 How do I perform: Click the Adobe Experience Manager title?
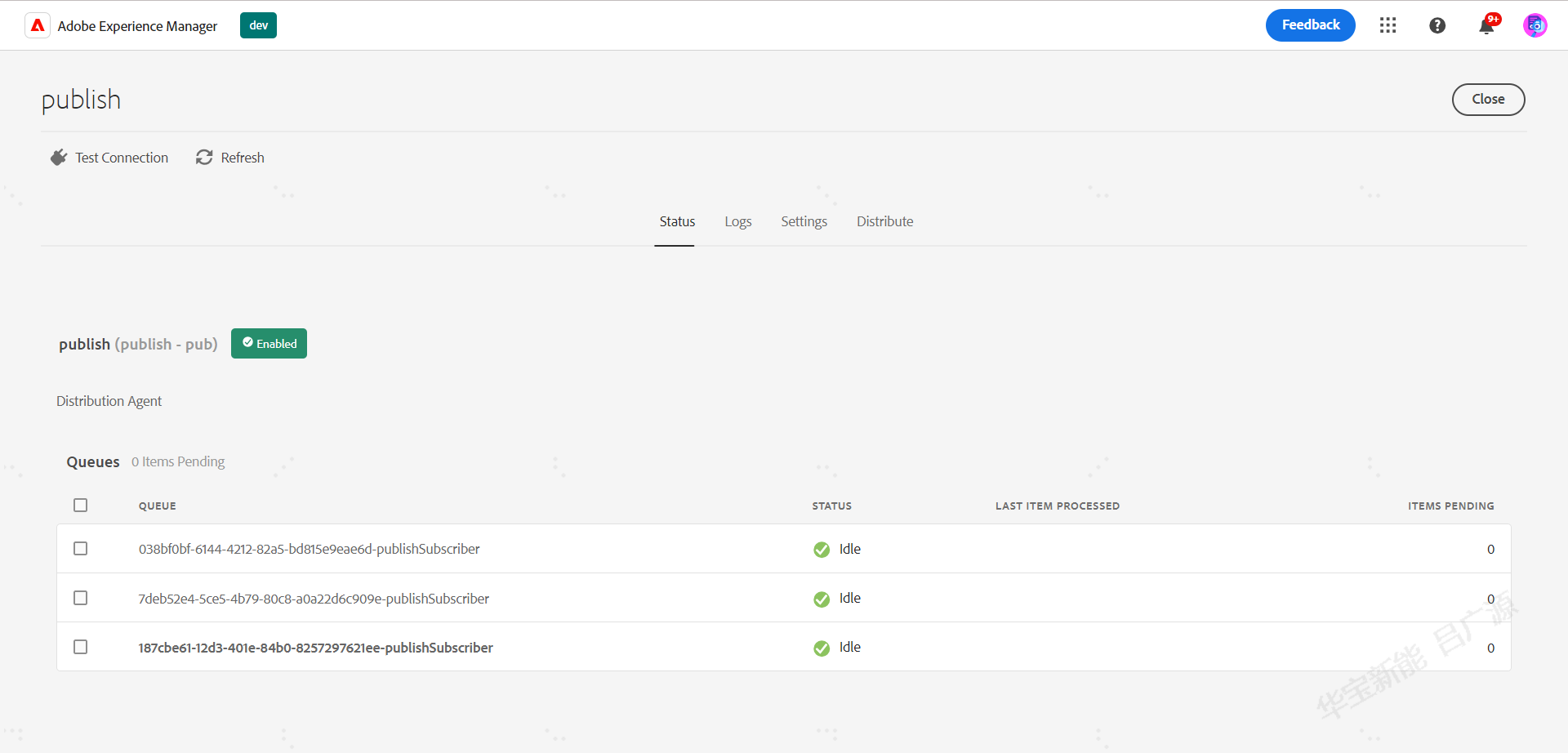click(x=137, y=26)
